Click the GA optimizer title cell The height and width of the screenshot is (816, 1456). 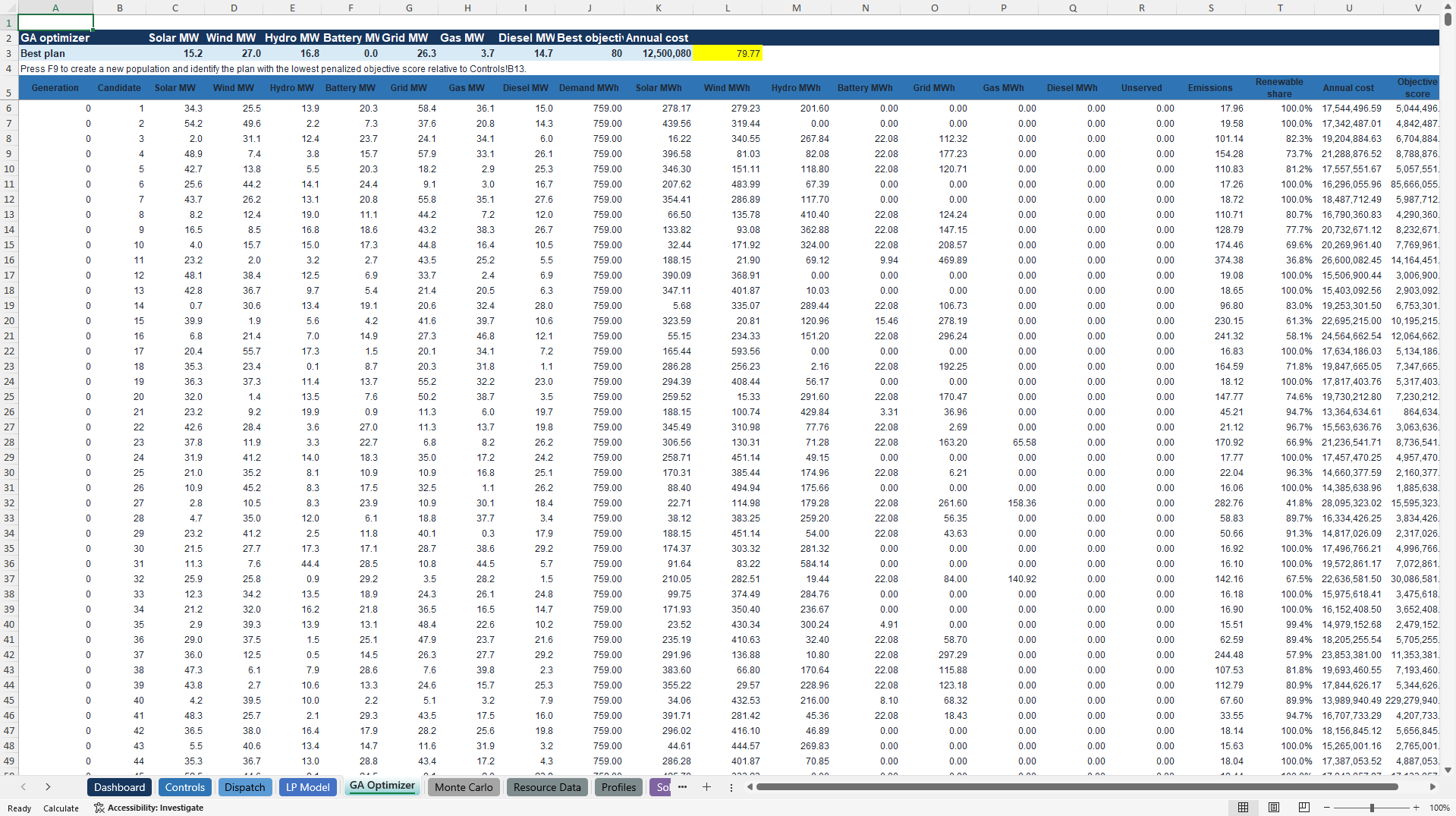pos(55,38)
